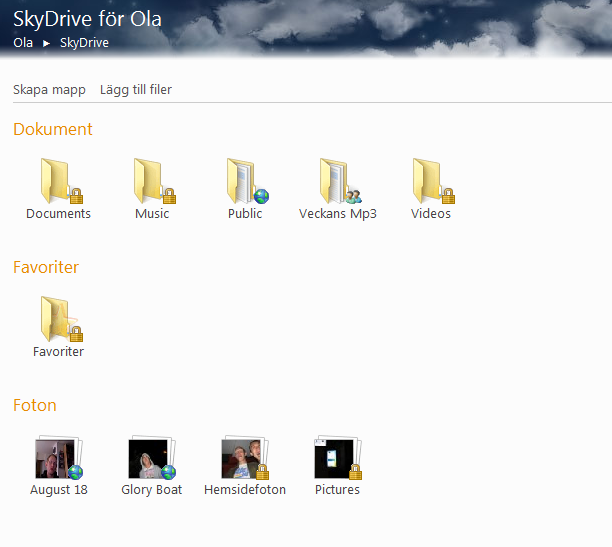Screen dimensions: 612x547
Task: Open the Favoriter star folder icon
Action: pyautogui.click(x=61, y=319)
